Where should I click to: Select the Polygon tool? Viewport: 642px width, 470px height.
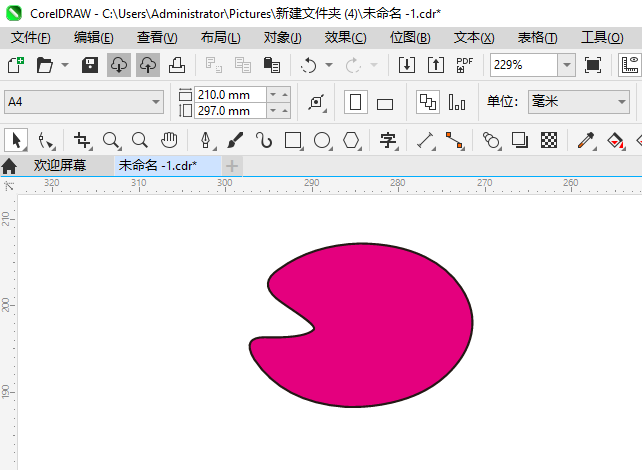(x=351, y=140)
